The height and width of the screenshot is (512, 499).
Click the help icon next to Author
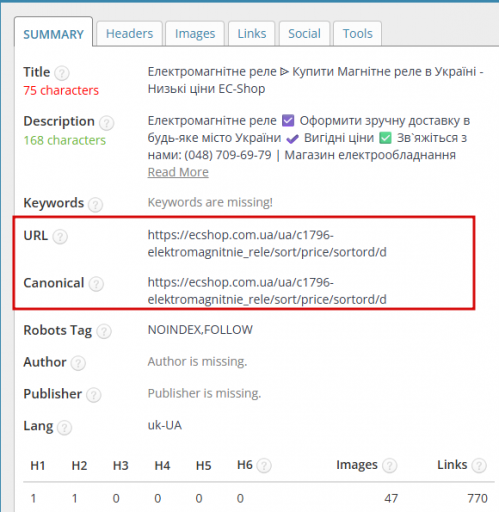78,363
